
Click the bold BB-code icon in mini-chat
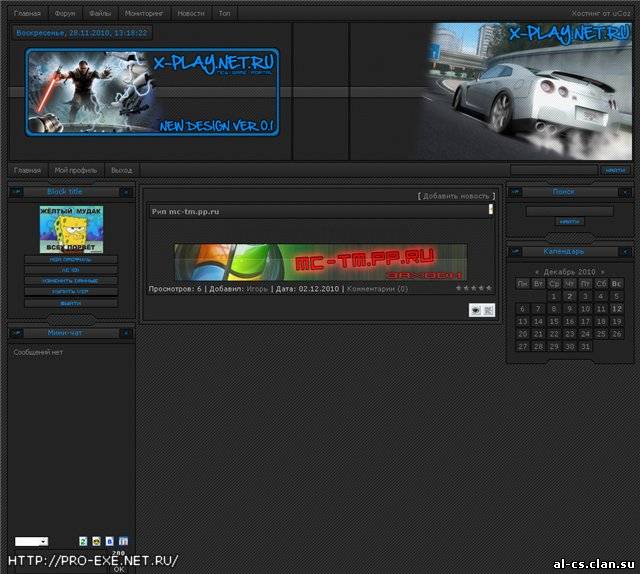(x=109, y=541)
